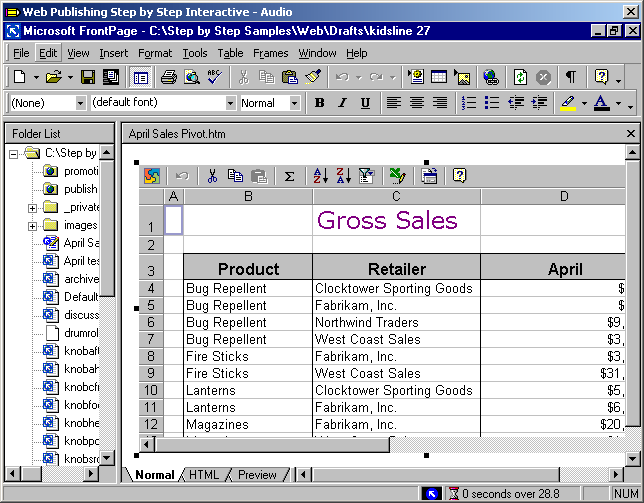The image size is (644, 503).
Task: Collapse the C:\Step by root folder
Action: pyautogui.click(x=14, y=154)
